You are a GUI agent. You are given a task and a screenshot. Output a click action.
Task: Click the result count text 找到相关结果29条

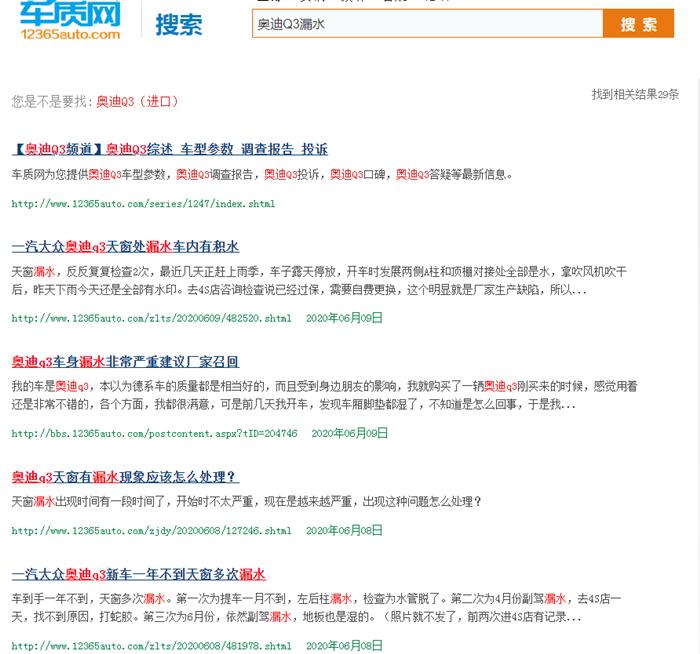(635, 94)
